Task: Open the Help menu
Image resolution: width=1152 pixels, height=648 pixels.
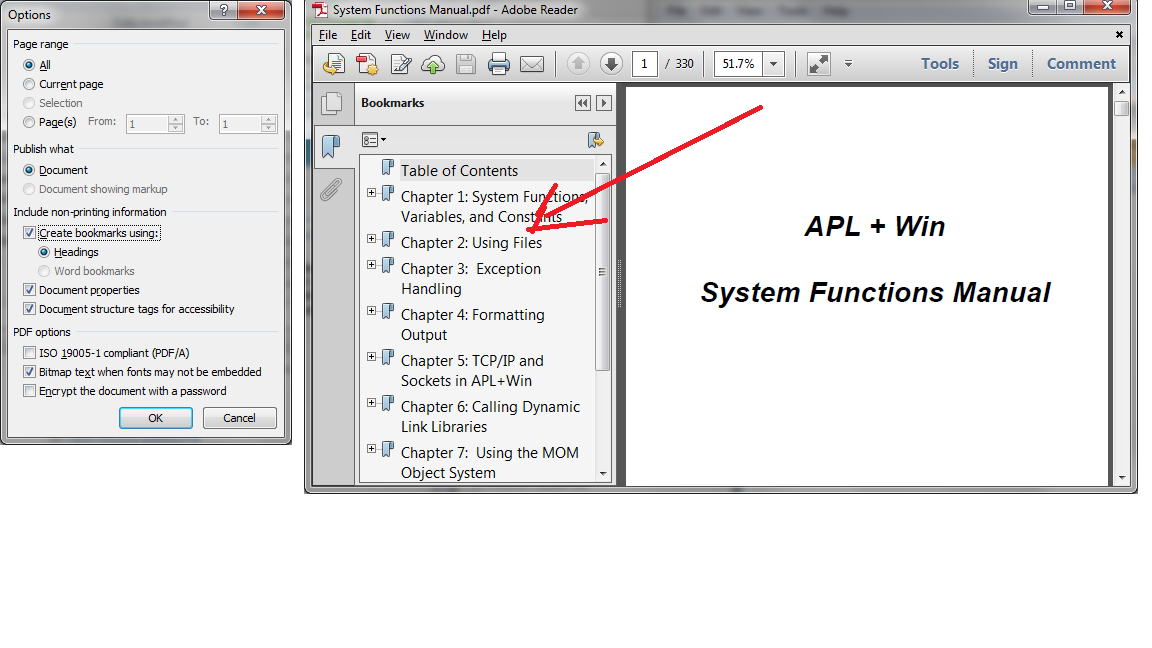Action: click(494, 35)
